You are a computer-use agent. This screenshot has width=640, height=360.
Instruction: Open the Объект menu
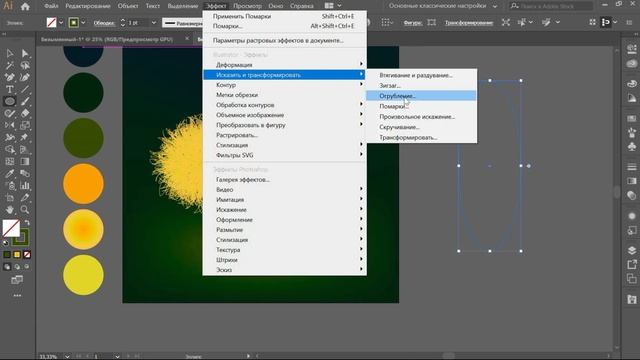click(x=128, y=6)
